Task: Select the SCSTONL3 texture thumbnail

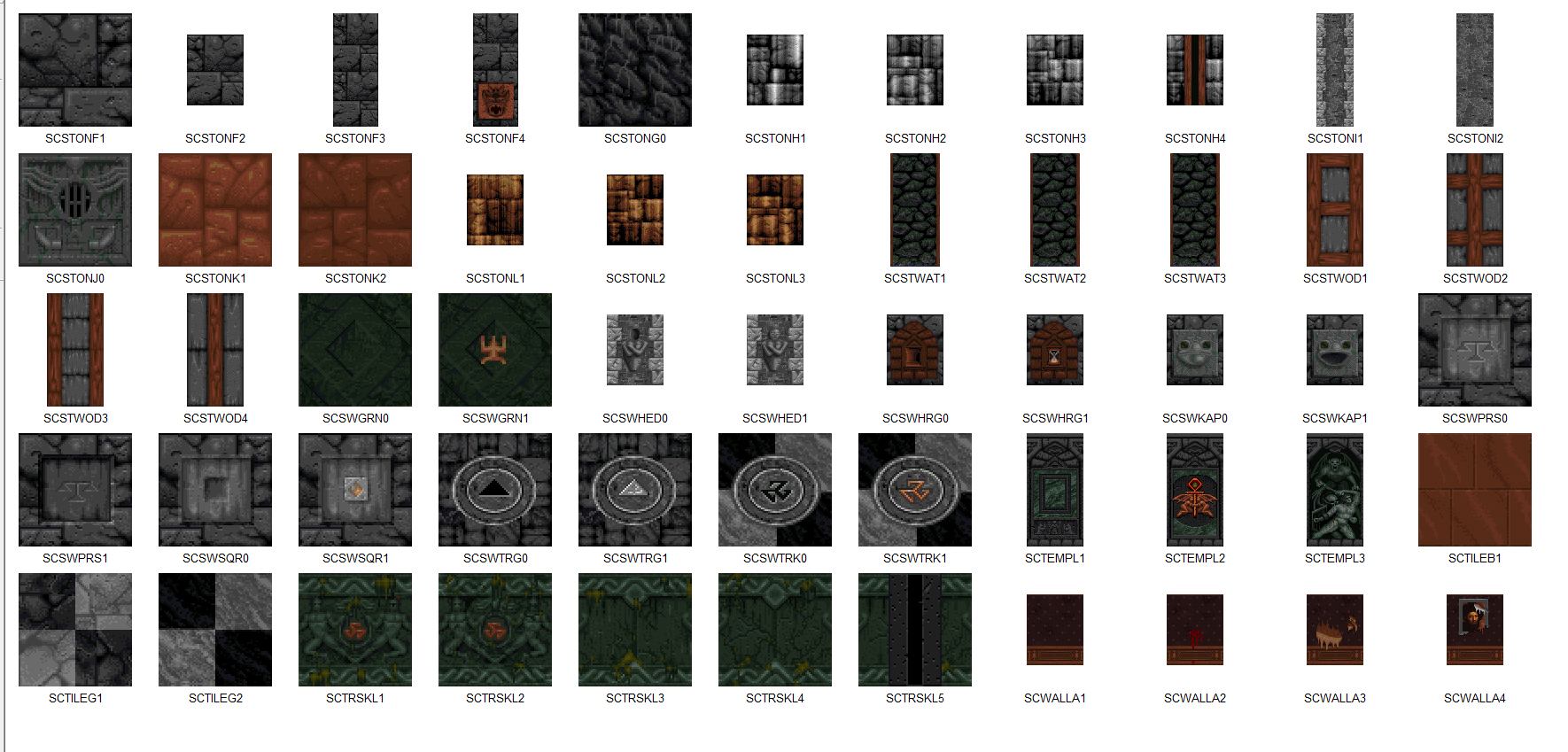Action: [x=775, y=210]
